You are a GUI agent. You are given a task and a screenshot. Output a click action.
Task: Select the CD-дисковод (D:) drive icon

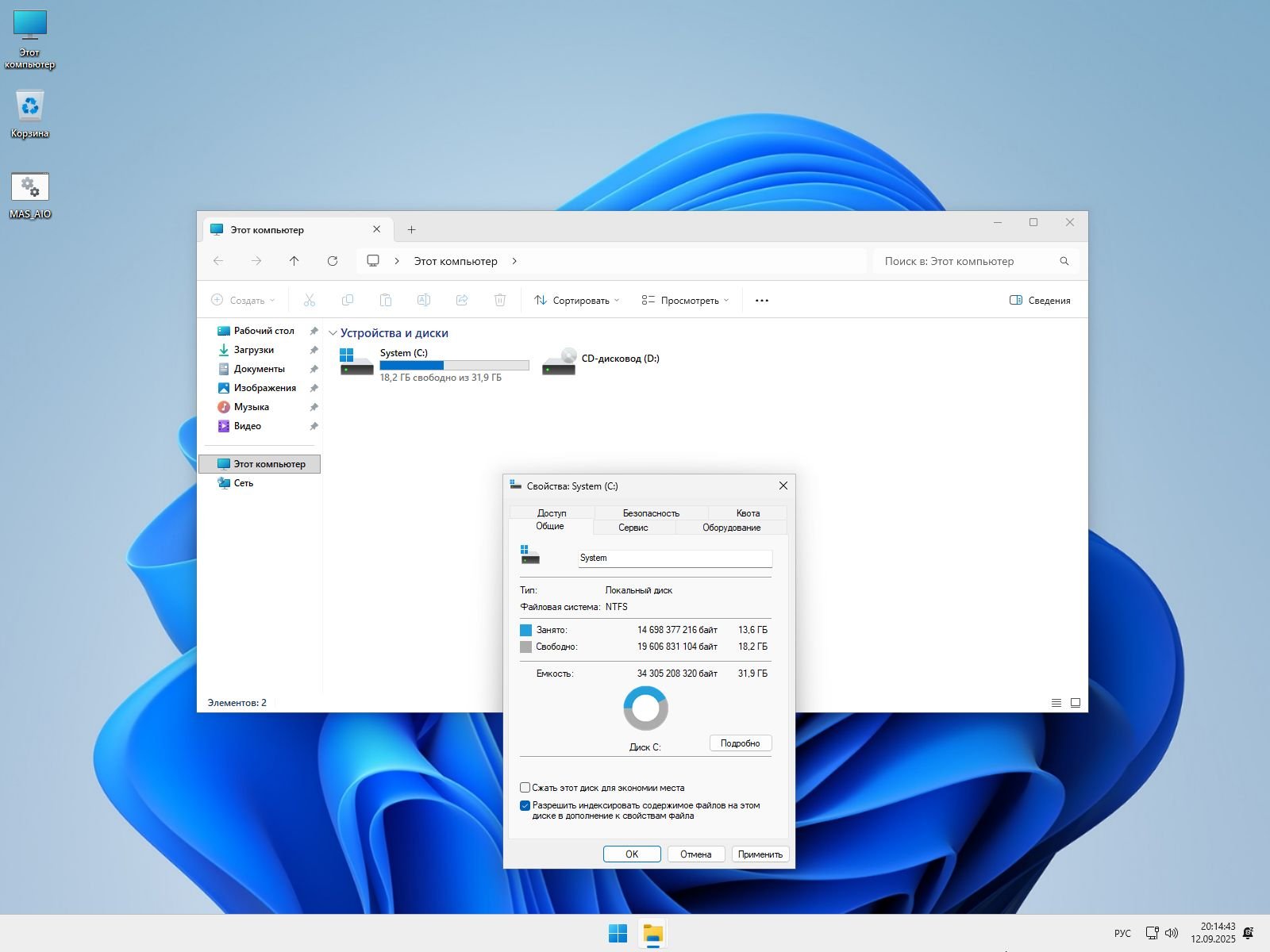click(x=559, y=361)
